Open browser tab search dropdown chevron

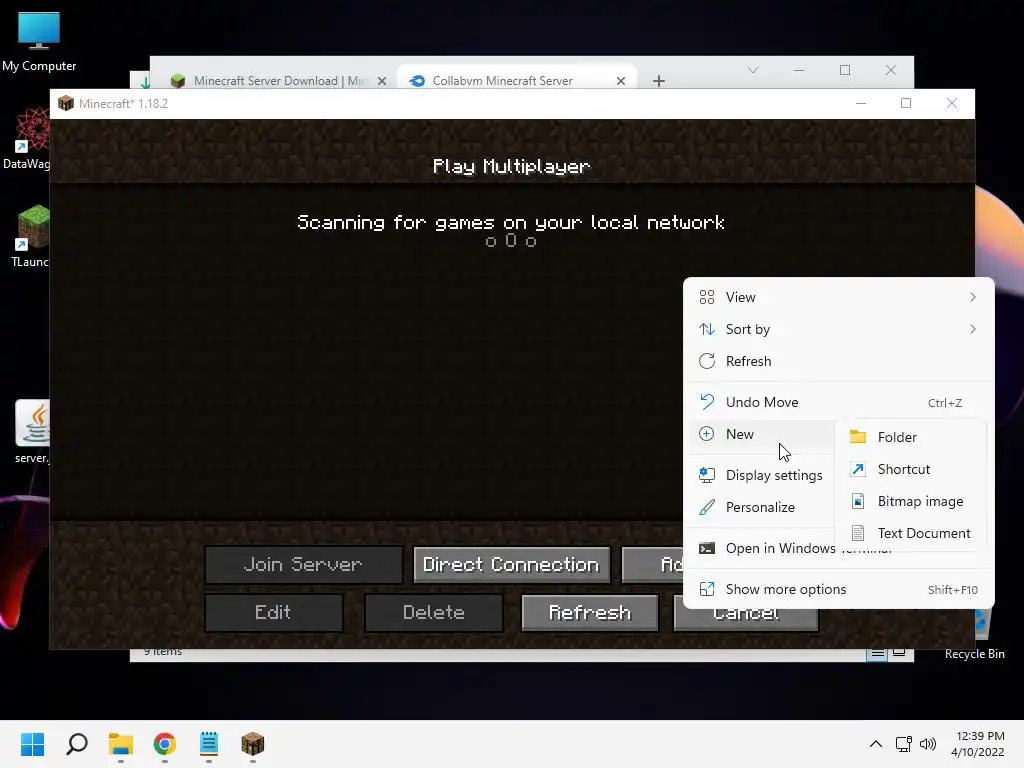click(x=753, y=70)
